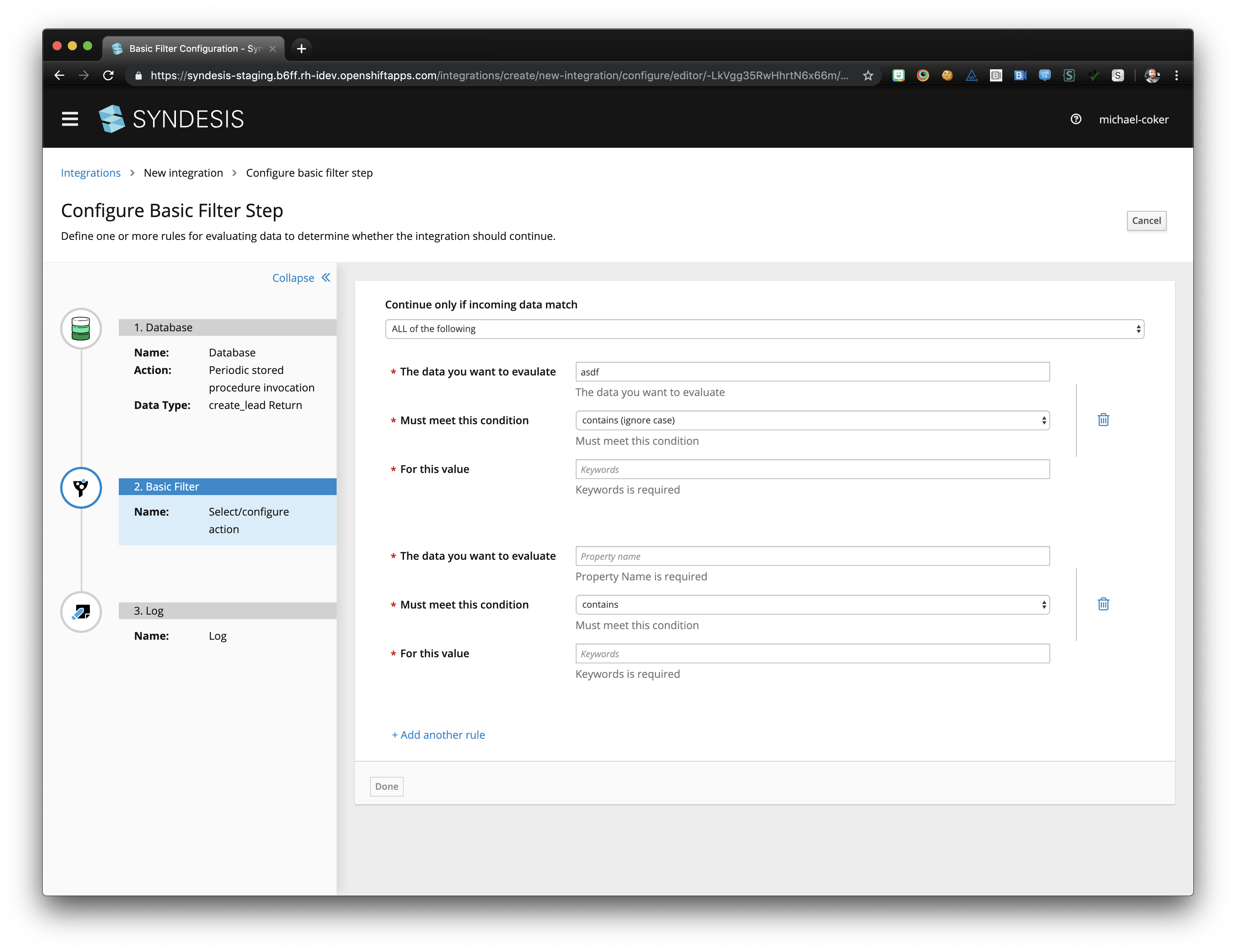
Task: Click the Property name input field
Action: (x=813, y=556)
